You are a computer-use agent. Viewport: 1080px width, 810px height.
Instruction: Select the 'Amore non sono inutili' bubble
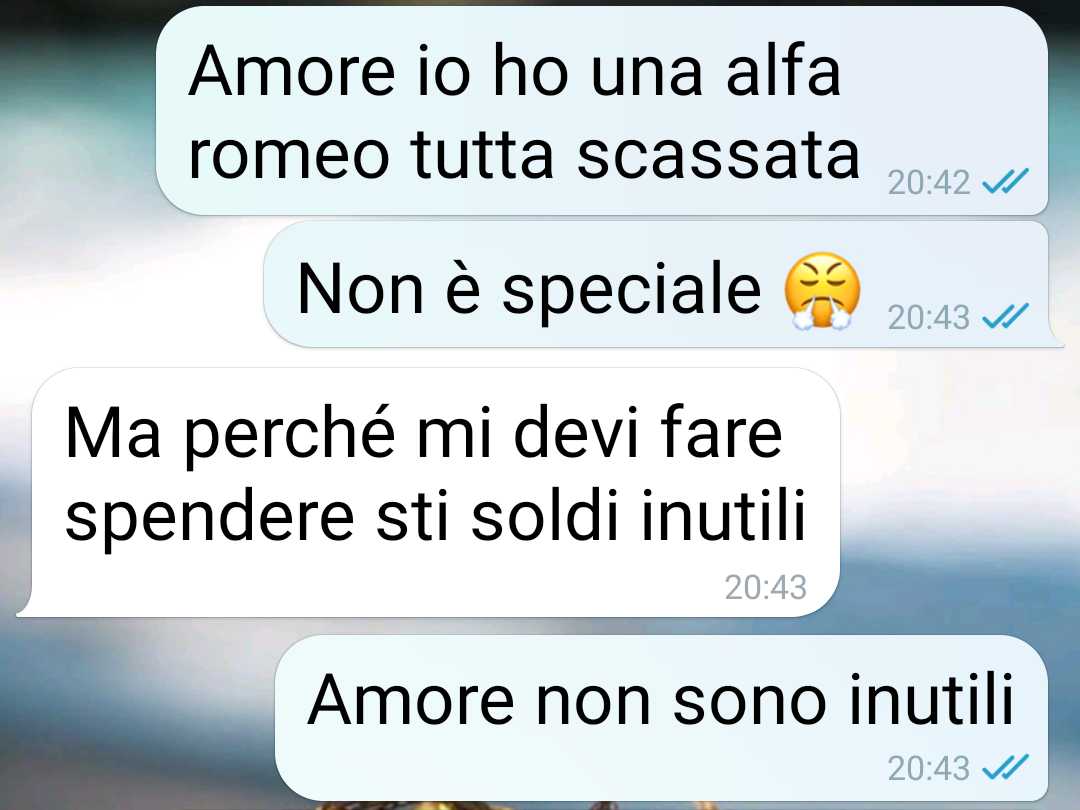click(661, 718)
